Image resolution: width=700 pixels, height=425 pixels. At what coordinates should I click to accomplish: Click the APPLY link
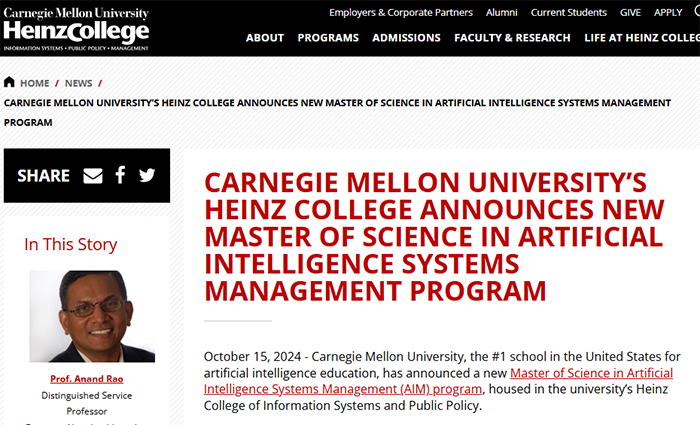coord(668,12)
